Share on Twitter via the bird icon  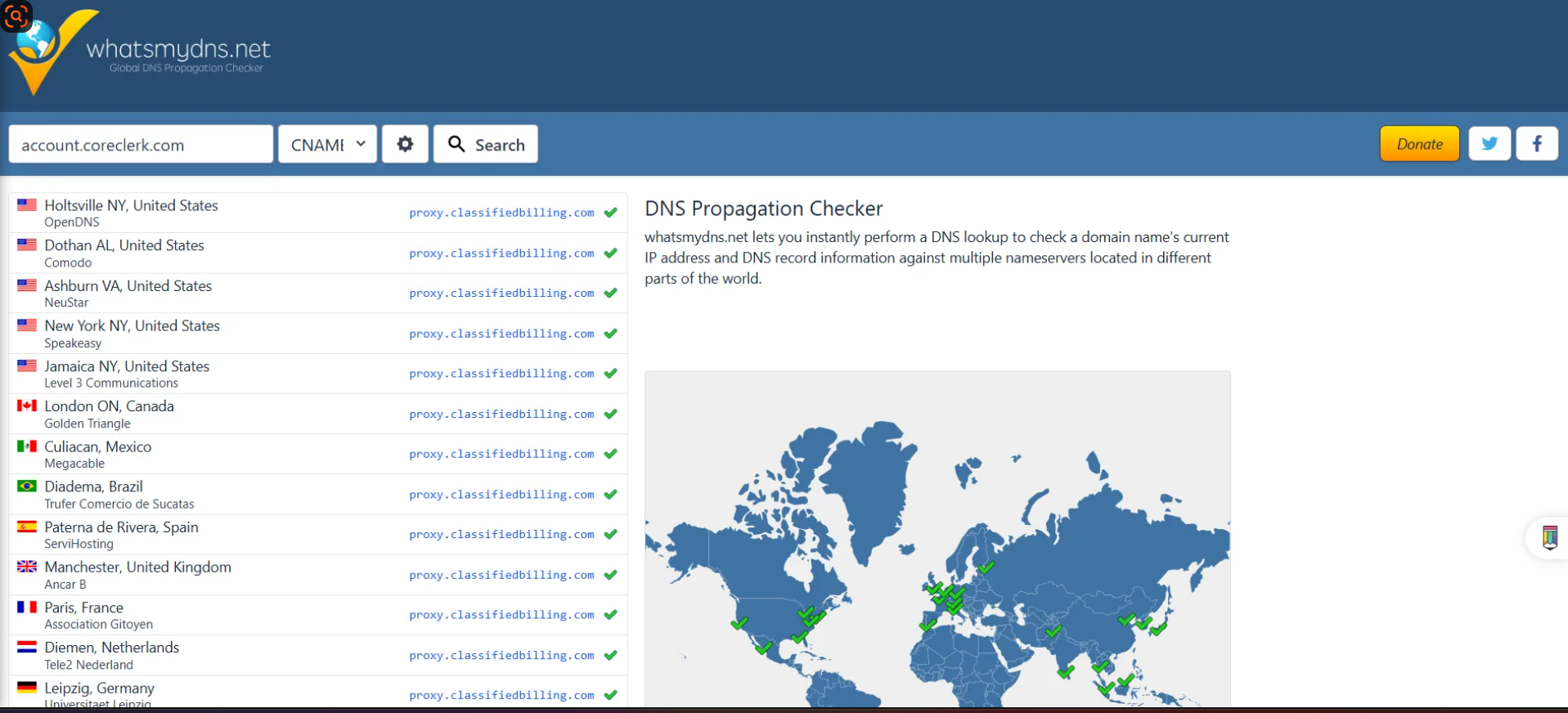1489,144
